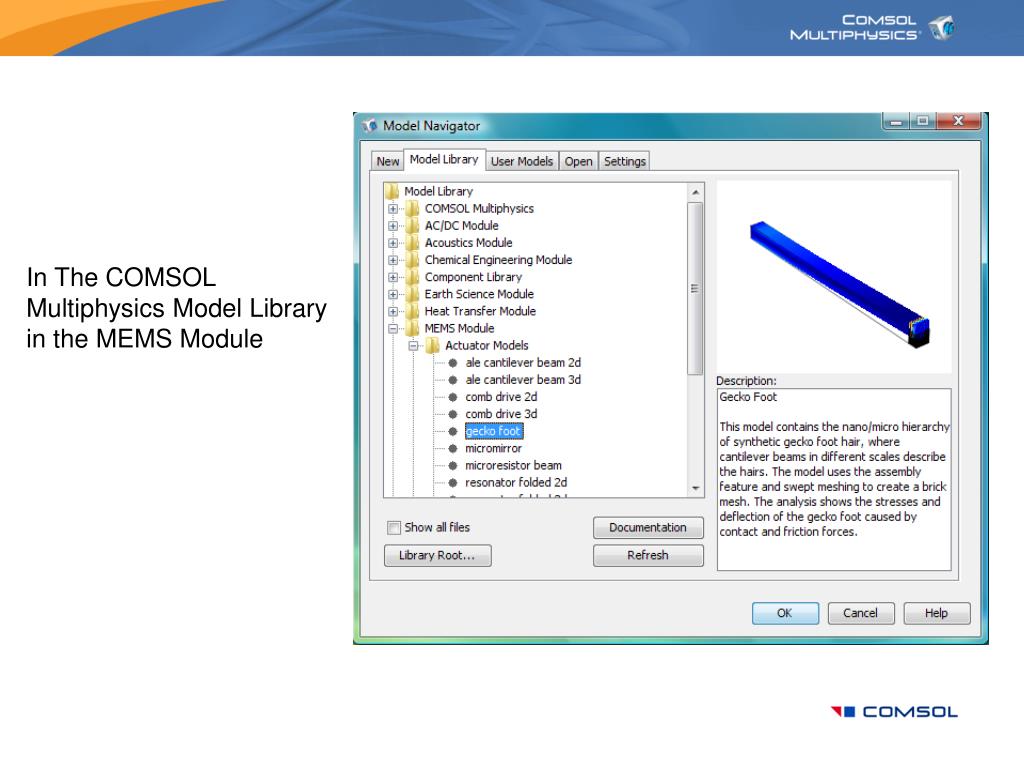Expand the AC/DC Module tree node

point(392,226)
